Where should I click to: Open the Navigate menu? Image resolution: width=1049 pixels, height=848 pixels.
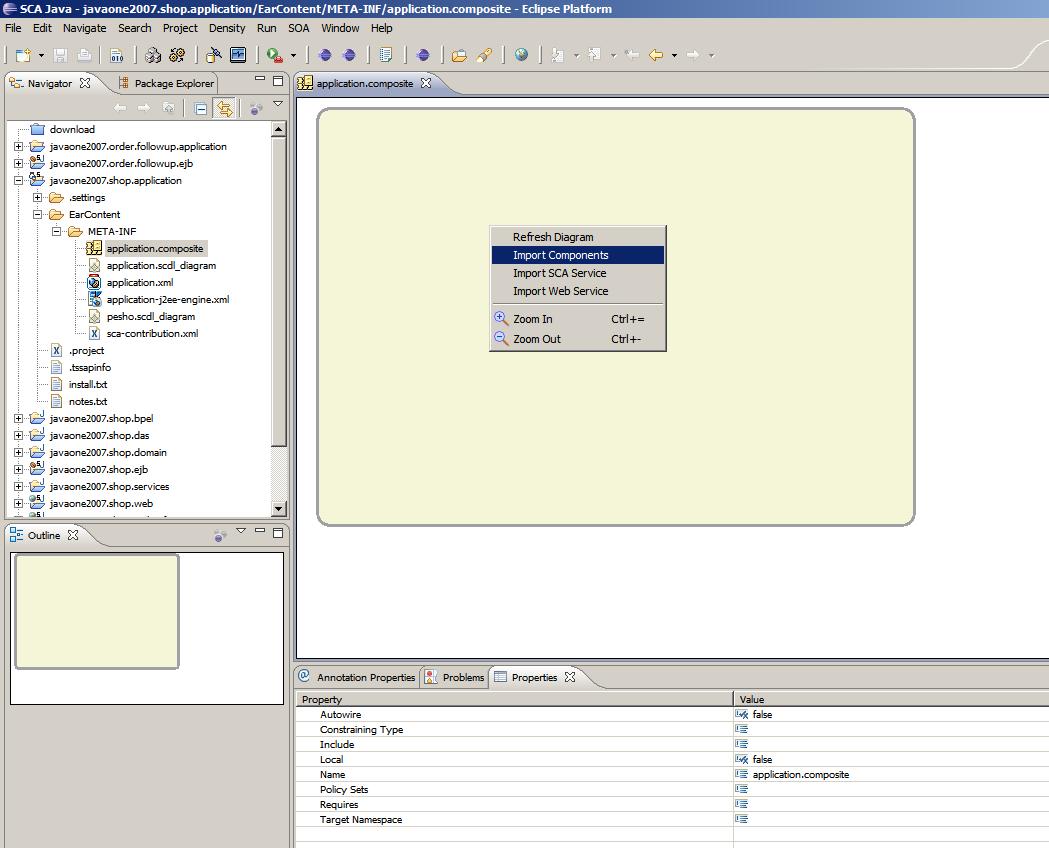pos(84,28)
